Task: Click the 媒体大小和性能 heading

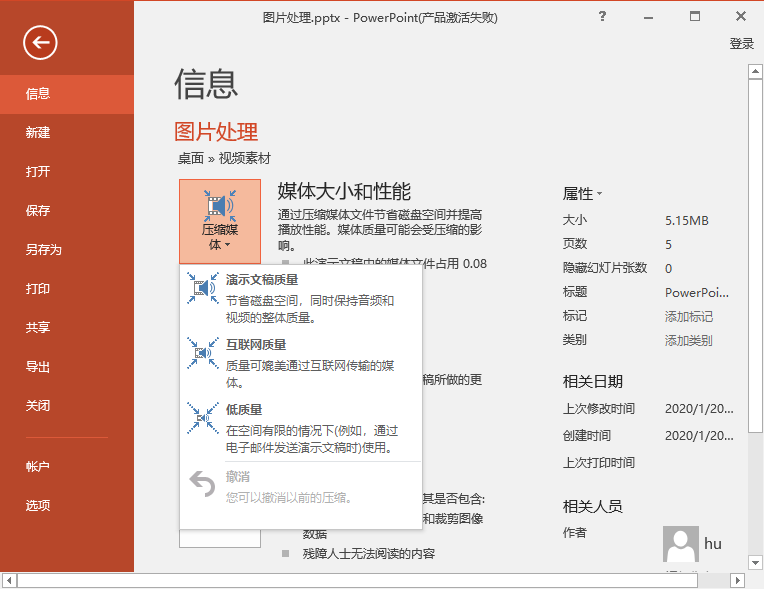Action: pos(344,191)
